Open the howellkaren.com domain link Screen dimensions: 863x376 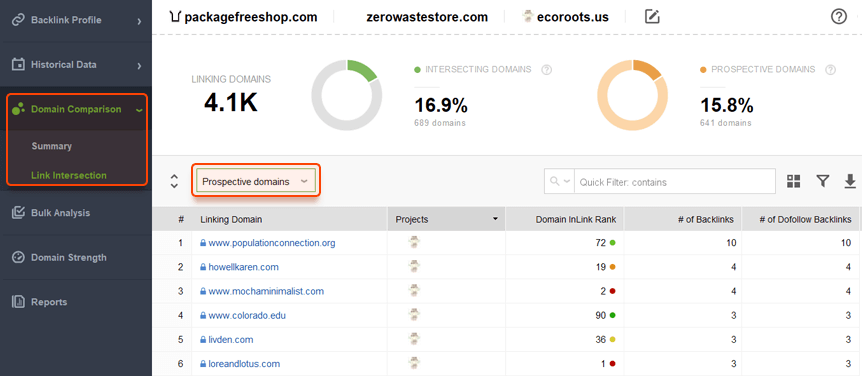click(x=243, y=267)
